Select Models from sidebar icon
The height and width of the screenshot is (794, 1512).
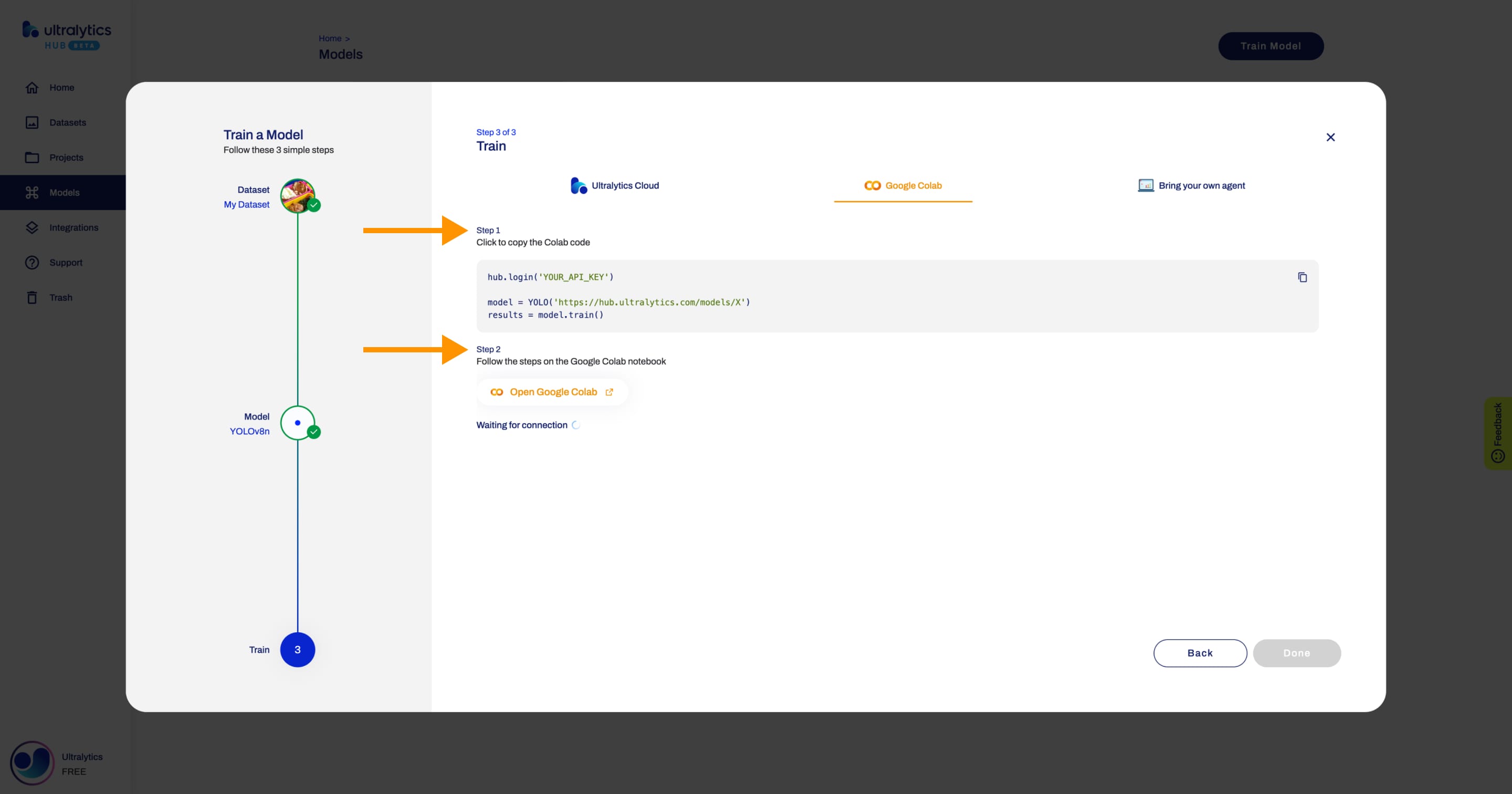pos(32,192)
